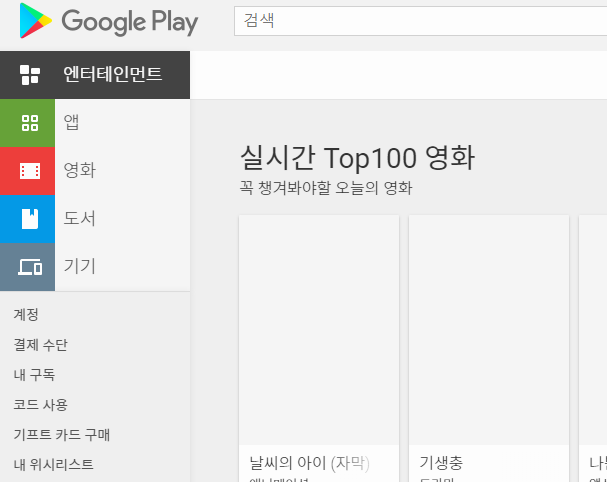Open the 기생충 movie poster thumbnail
The image size is (607, 482).
tap(489, 330)
